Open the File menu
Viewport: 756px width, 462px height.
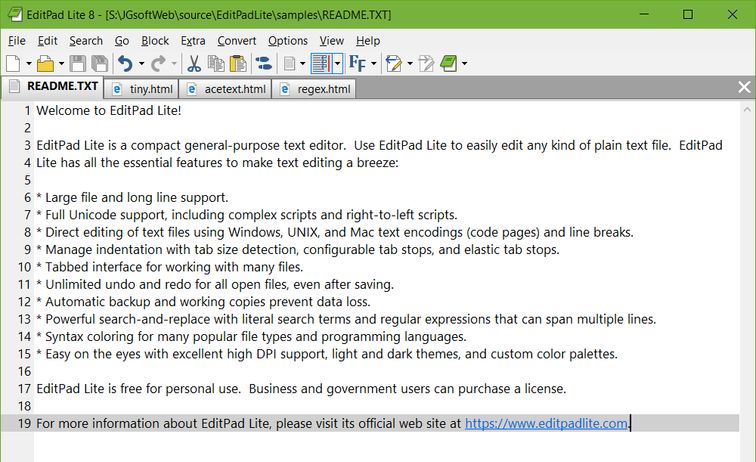point(17,41)
